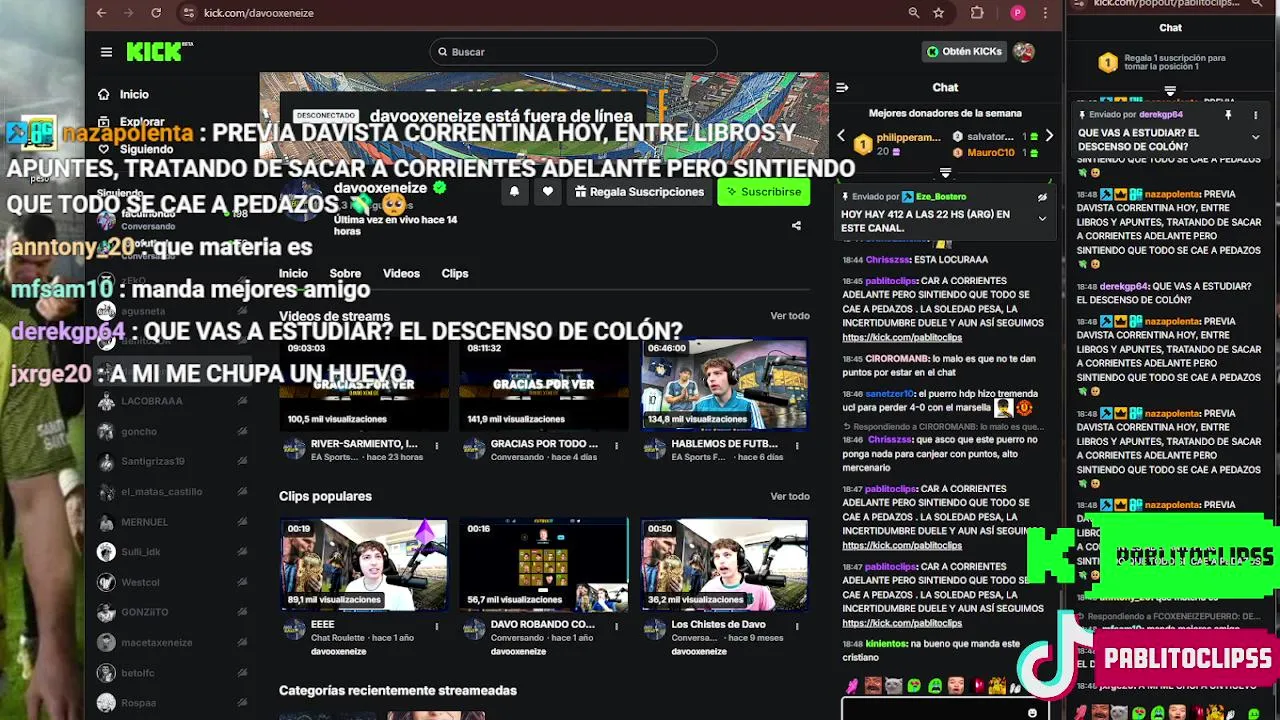Click the browser URL kick.com/davooxeneize

click(x=259, y=13)
